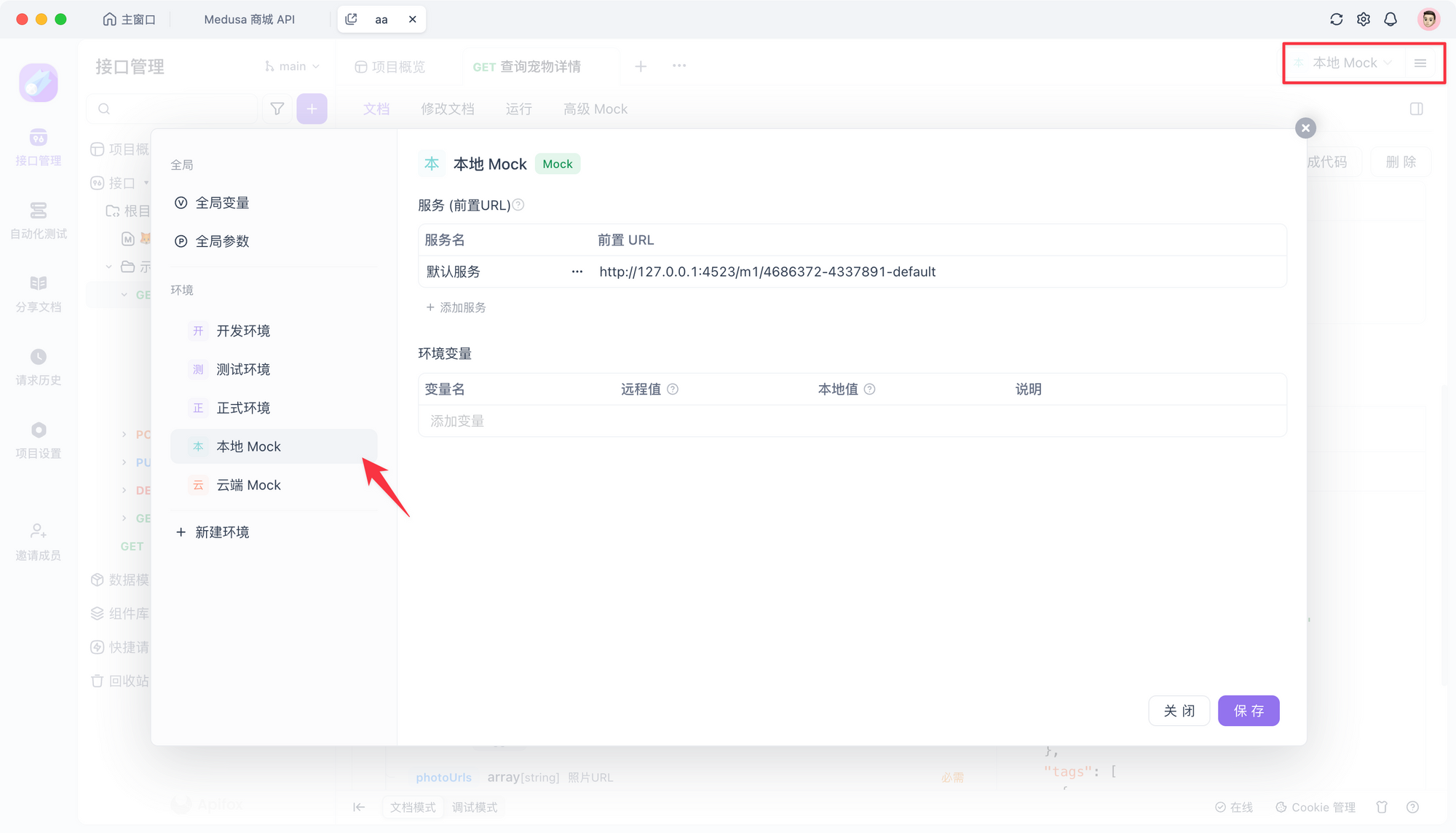Close the aa tab
The height and width of the screenshot is (833, 1456).
(x=413, y=20)
